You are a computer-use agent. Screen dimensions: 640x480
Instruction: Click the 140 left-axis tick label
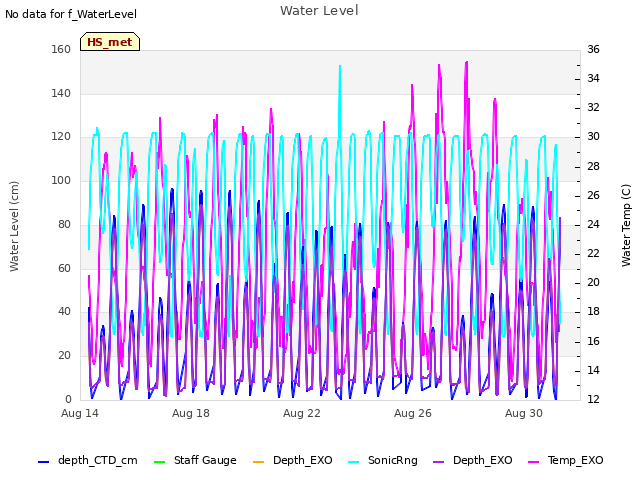[x=61, y=93]
